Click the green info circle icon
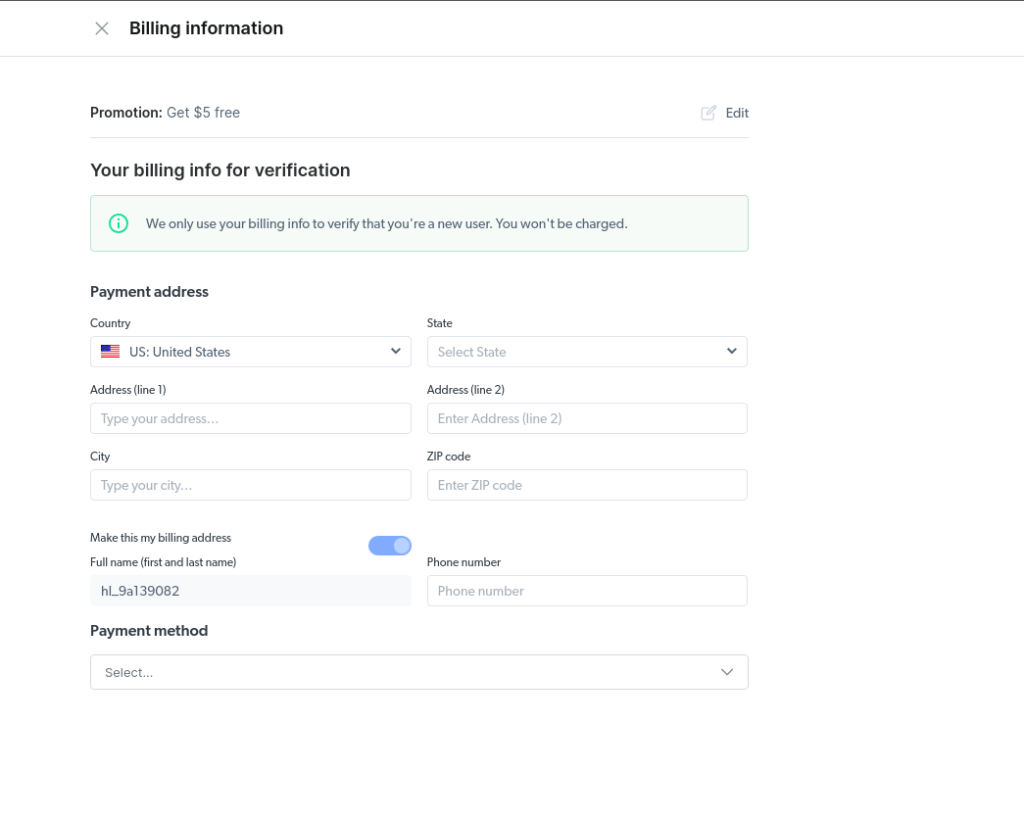Viewport: 1024px width, 818px height. click(118, 223)
